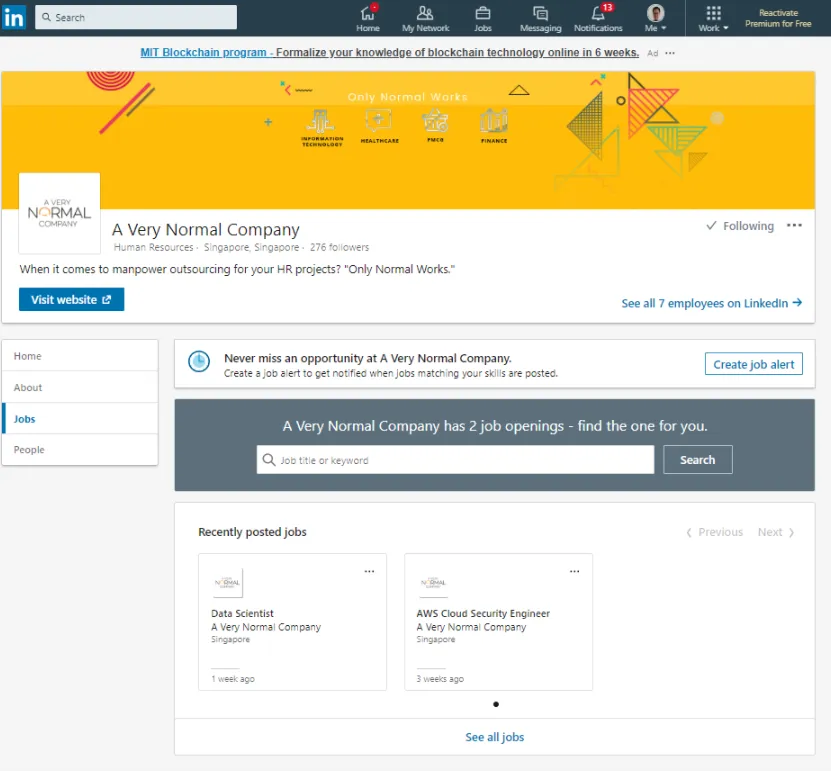Image resolution: width=831 pixels, height=771 pixels.
Task: Go to Previous posted jobs
Action: 714,532
